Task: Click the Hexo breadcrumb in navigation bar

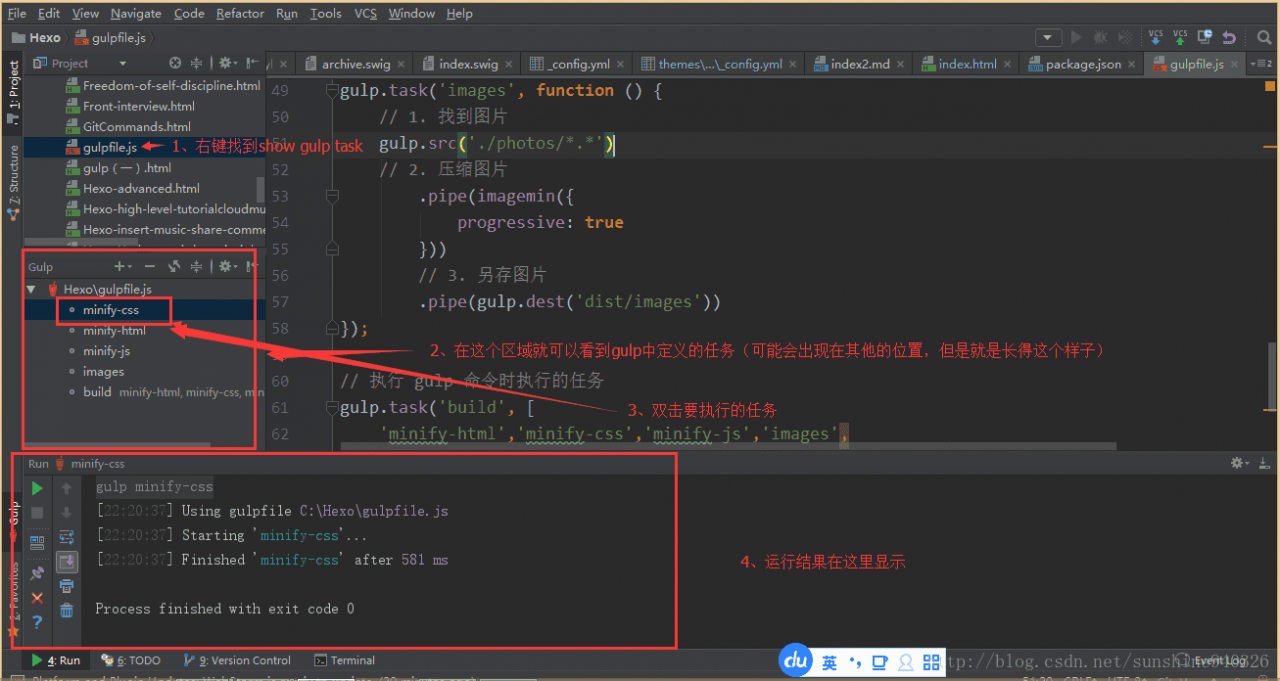Action: coord(36,38)
